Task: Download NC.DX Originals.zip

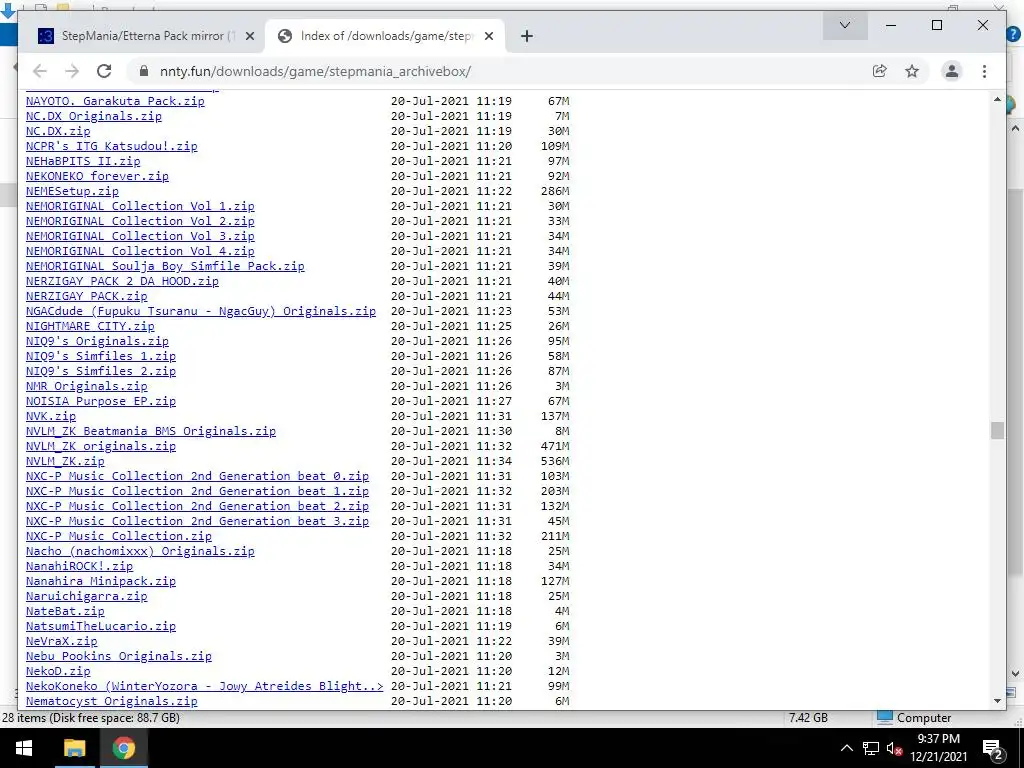Action: (93, 116)
